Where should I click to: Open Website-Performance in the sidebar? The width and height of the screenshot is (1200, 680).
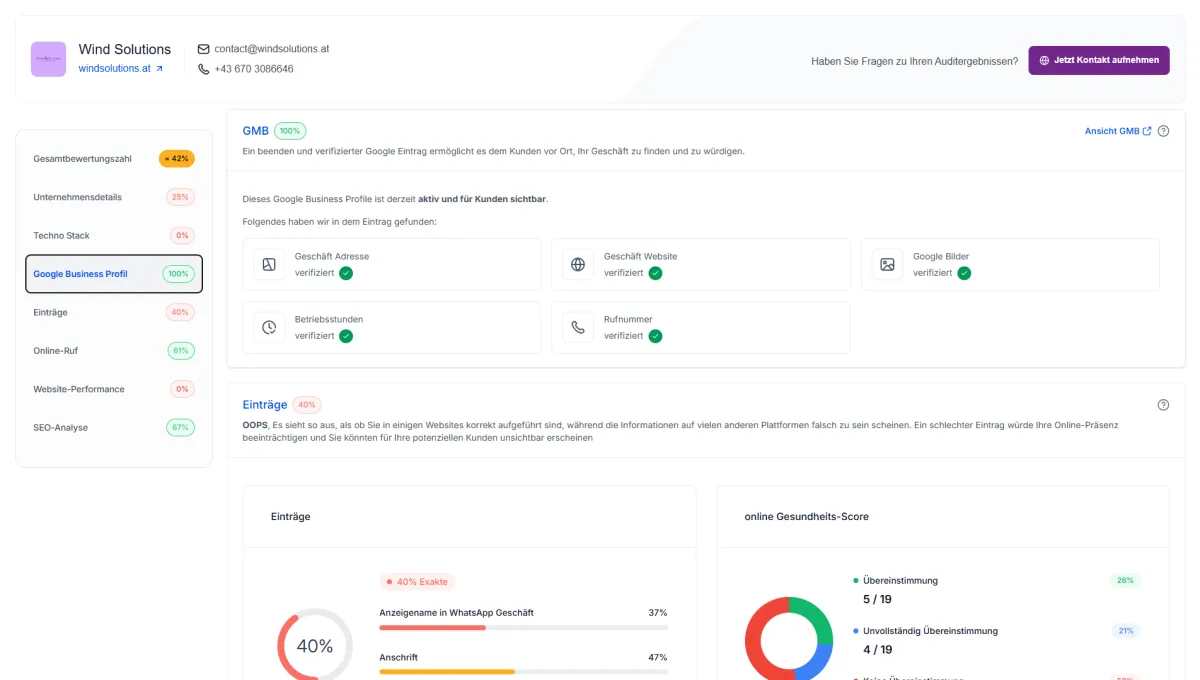pos(114,389)
